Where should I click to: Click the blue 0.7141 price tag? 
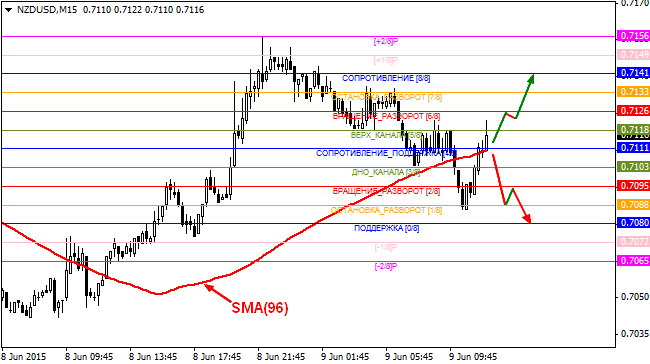click(633, 73)
